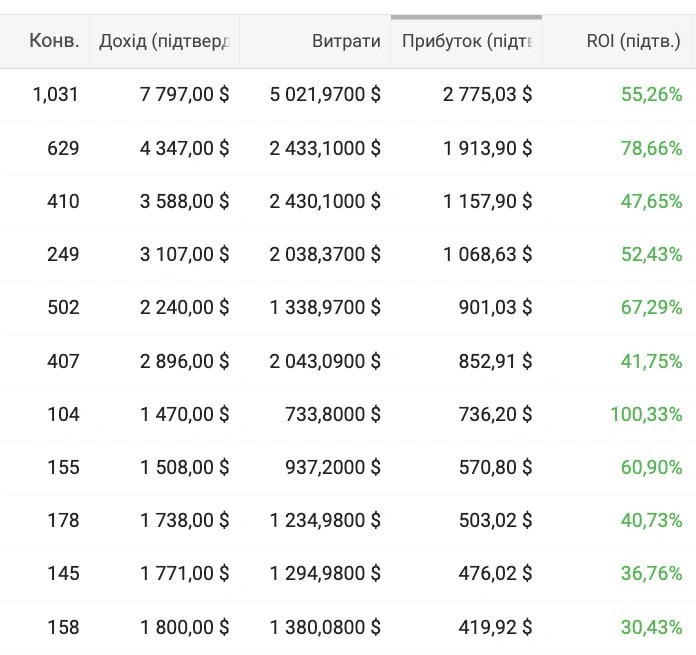
Task: Click profit cell 901,03 $
Action: coord(495,308)
